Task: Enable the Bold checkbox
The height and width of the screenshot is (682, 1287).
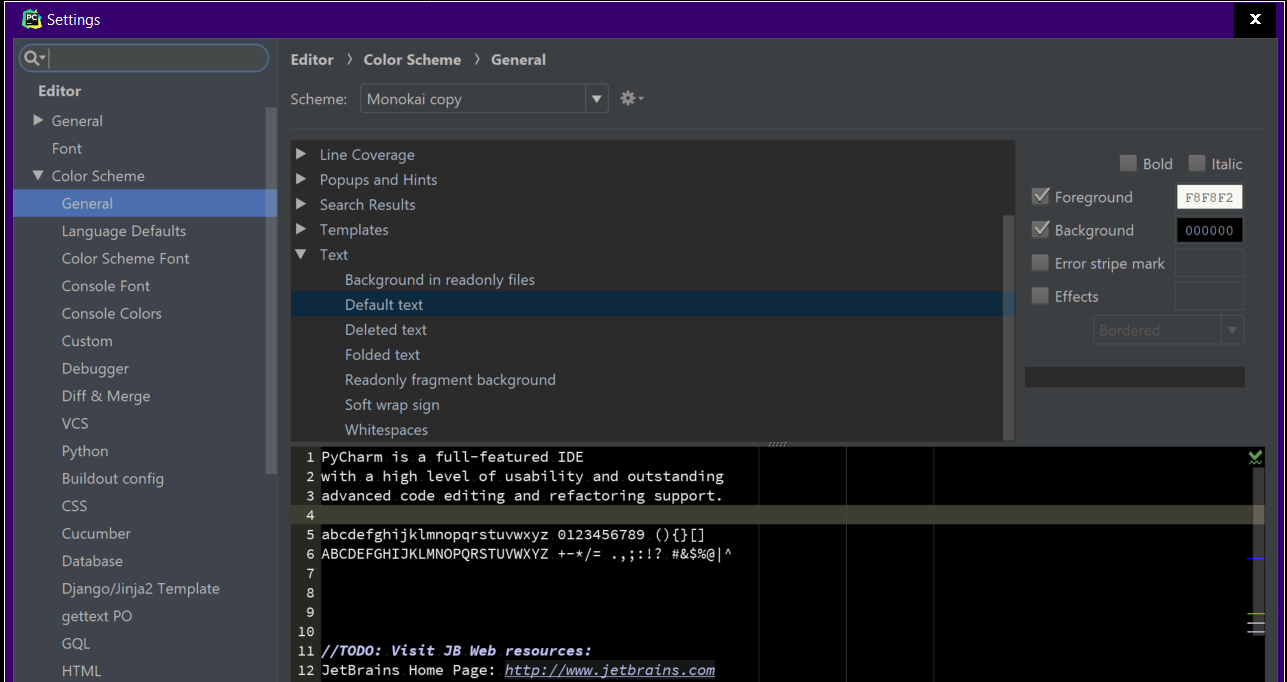Action: (x=1128, y=163)
